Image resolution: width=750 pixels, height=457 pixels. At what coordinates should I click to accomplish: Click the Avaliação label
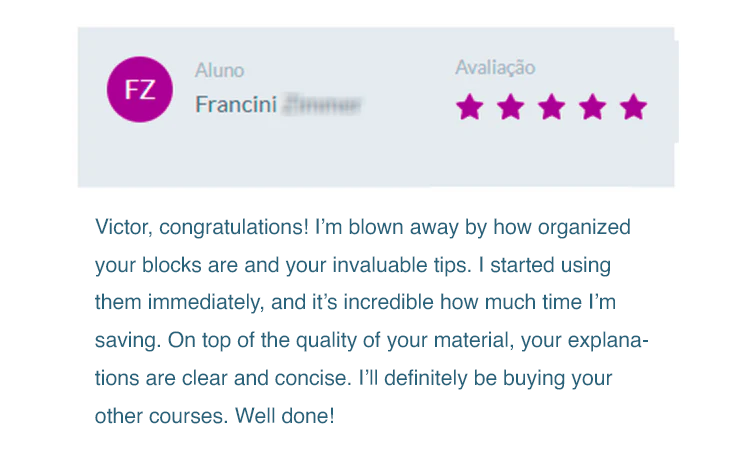pos(495,68)
